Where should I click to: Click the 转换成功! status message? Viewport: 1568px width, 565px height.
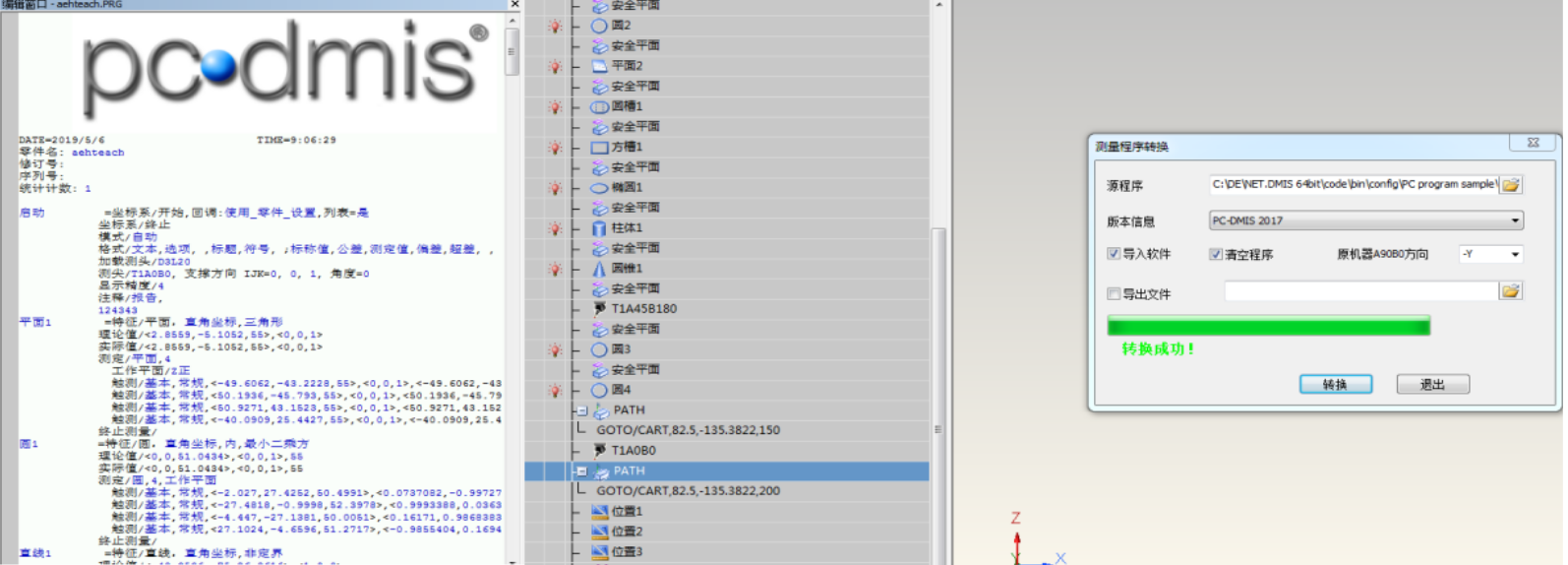point(1158,348)
